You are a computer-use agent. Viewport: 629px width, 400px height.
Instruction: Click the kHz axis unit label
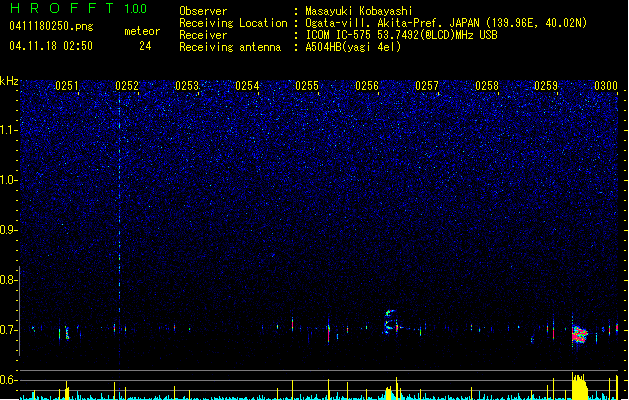(x=9, y=81)
